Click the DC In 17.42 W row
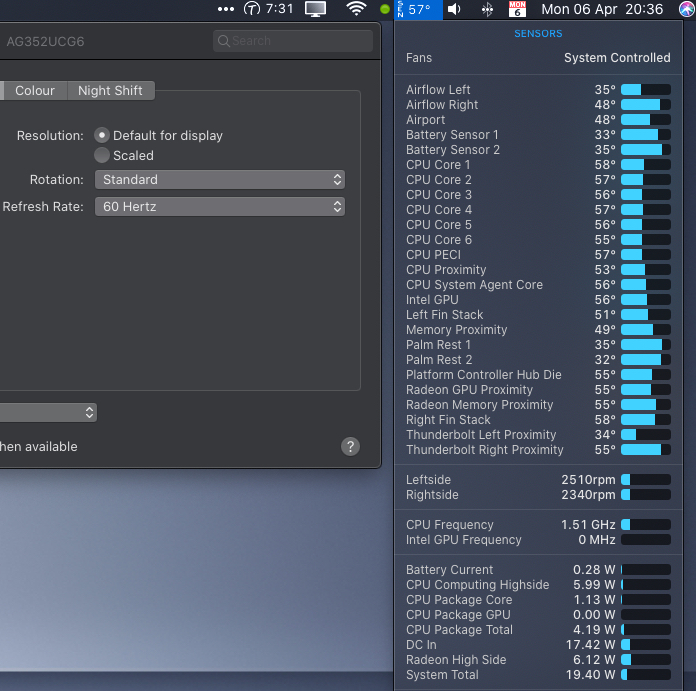 [538, 645]
